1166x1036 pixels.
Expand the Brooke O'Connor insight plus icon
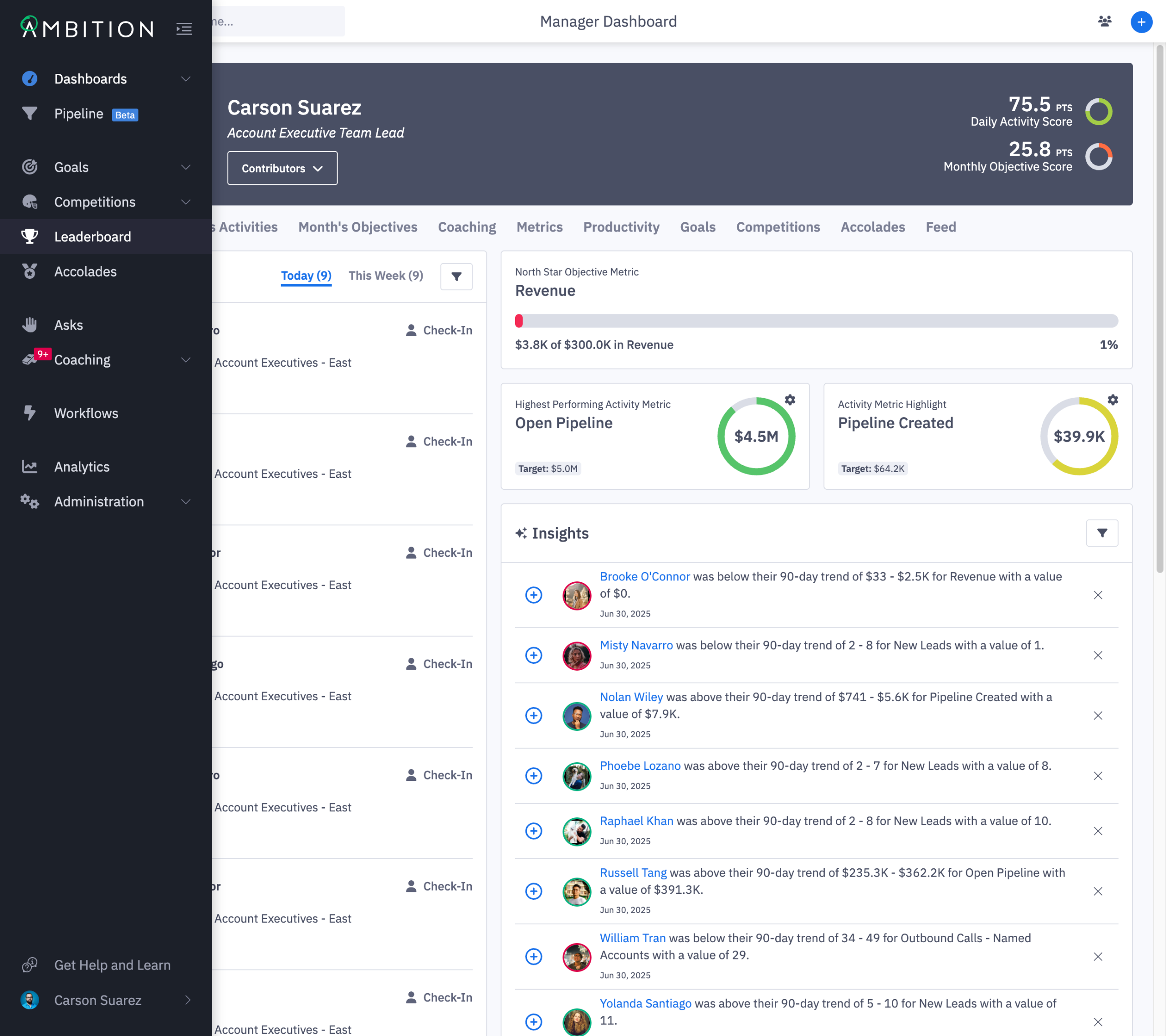(533, 595)
